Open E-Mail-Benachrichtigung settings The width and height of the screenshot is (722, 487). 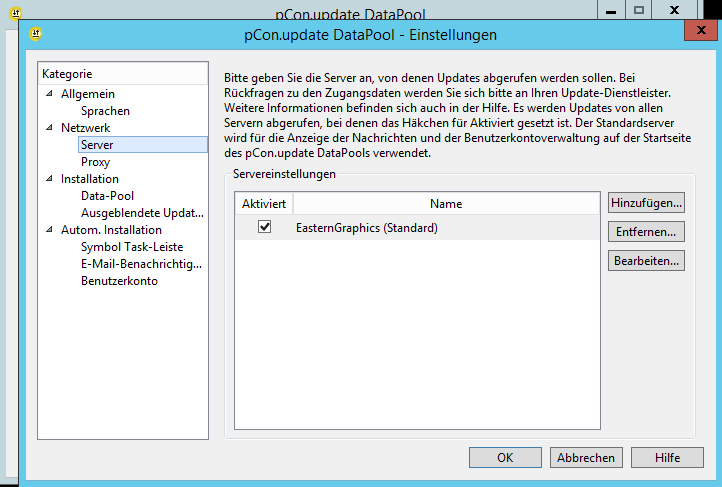141,264
